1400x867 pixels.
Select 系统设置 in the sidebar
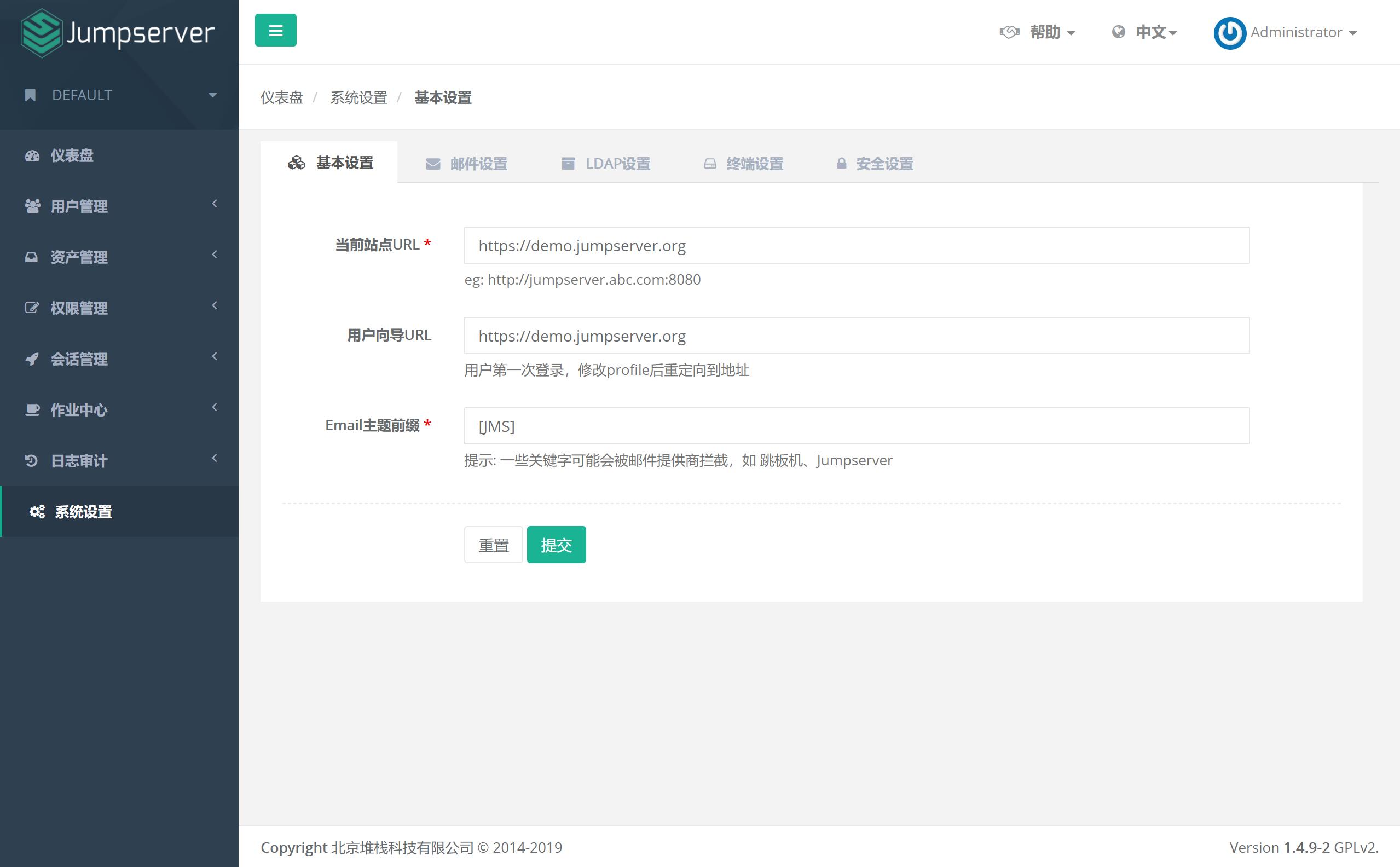tap(119, 511)
